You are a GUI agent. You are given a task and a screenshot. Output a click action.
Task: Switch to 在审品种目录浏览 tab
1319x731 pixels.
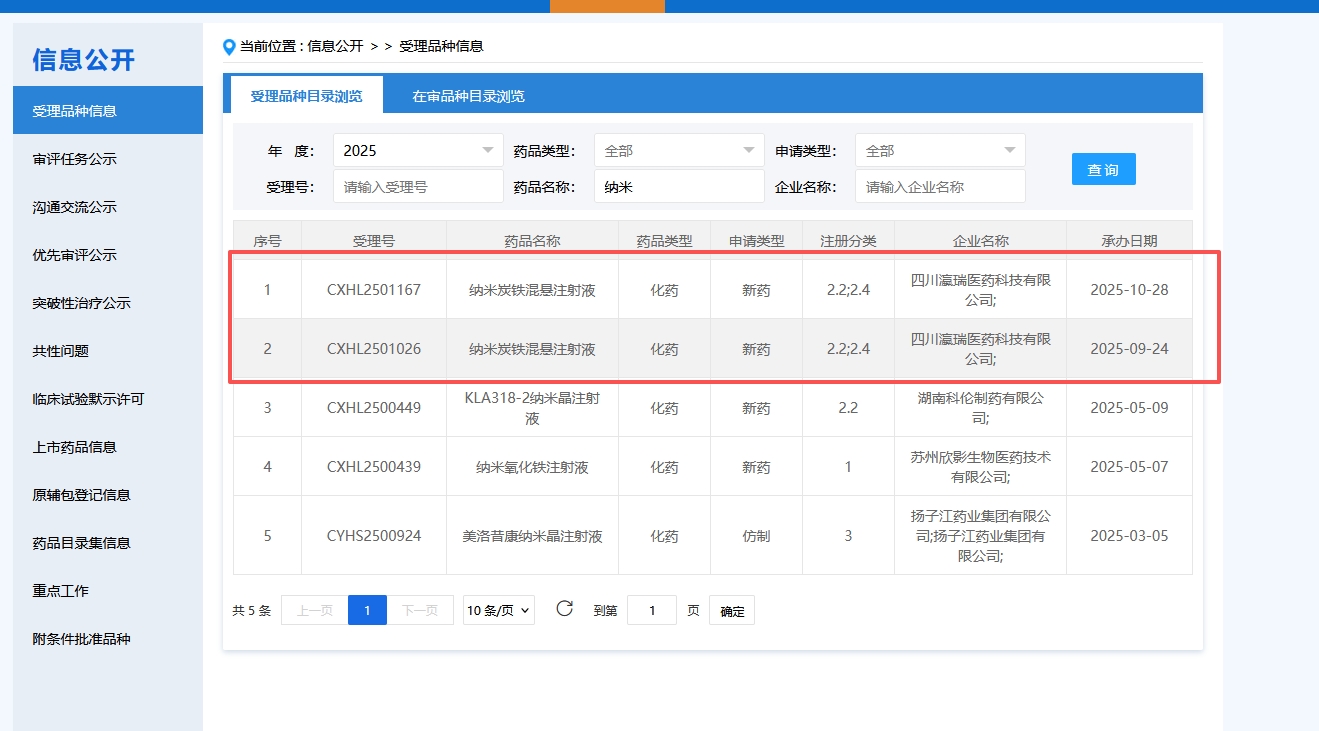pyautogui.click(x=468, y=97)
